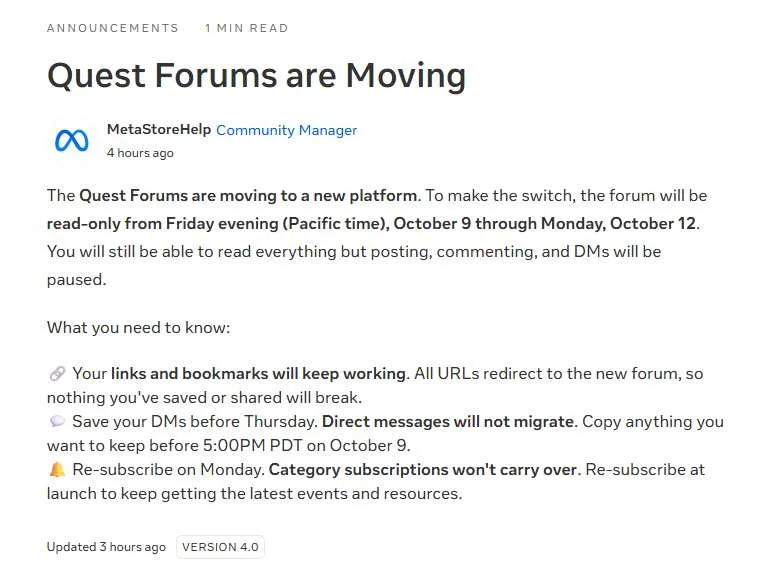Click the 'Quest Forums are moving to a new platform' text

(248, 196)
